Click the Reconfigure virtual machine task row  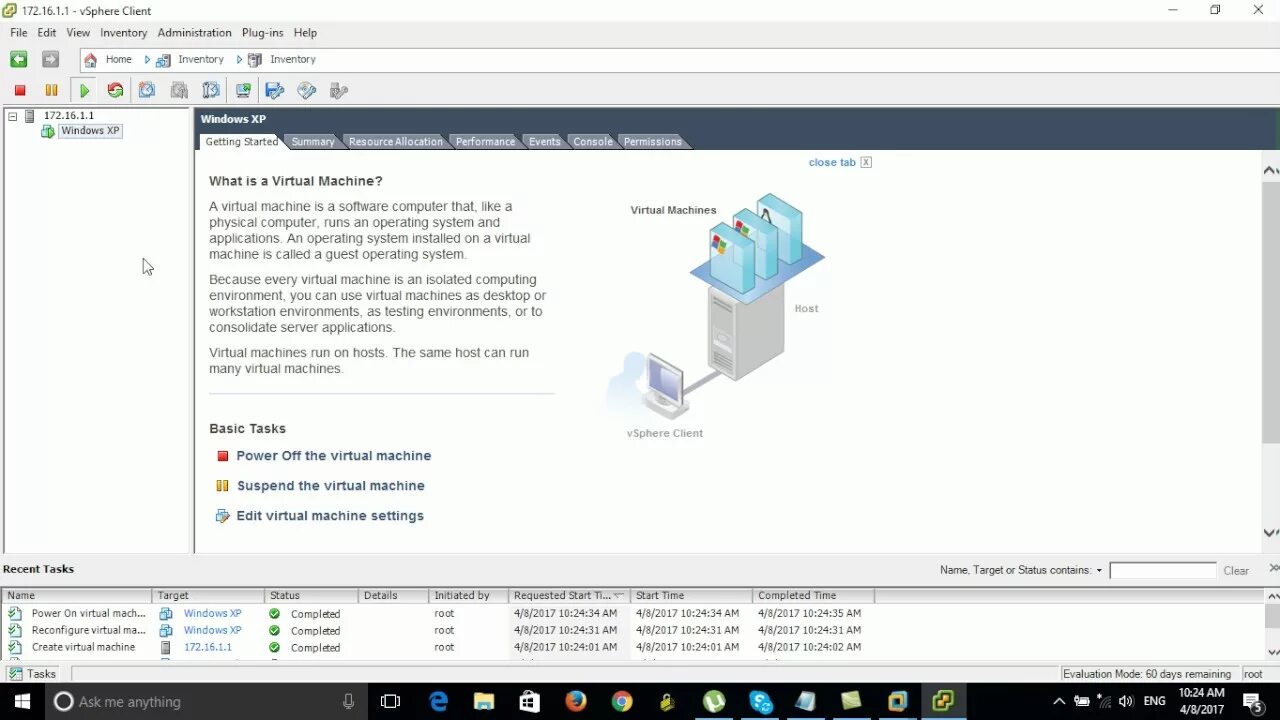click(635, 631)
